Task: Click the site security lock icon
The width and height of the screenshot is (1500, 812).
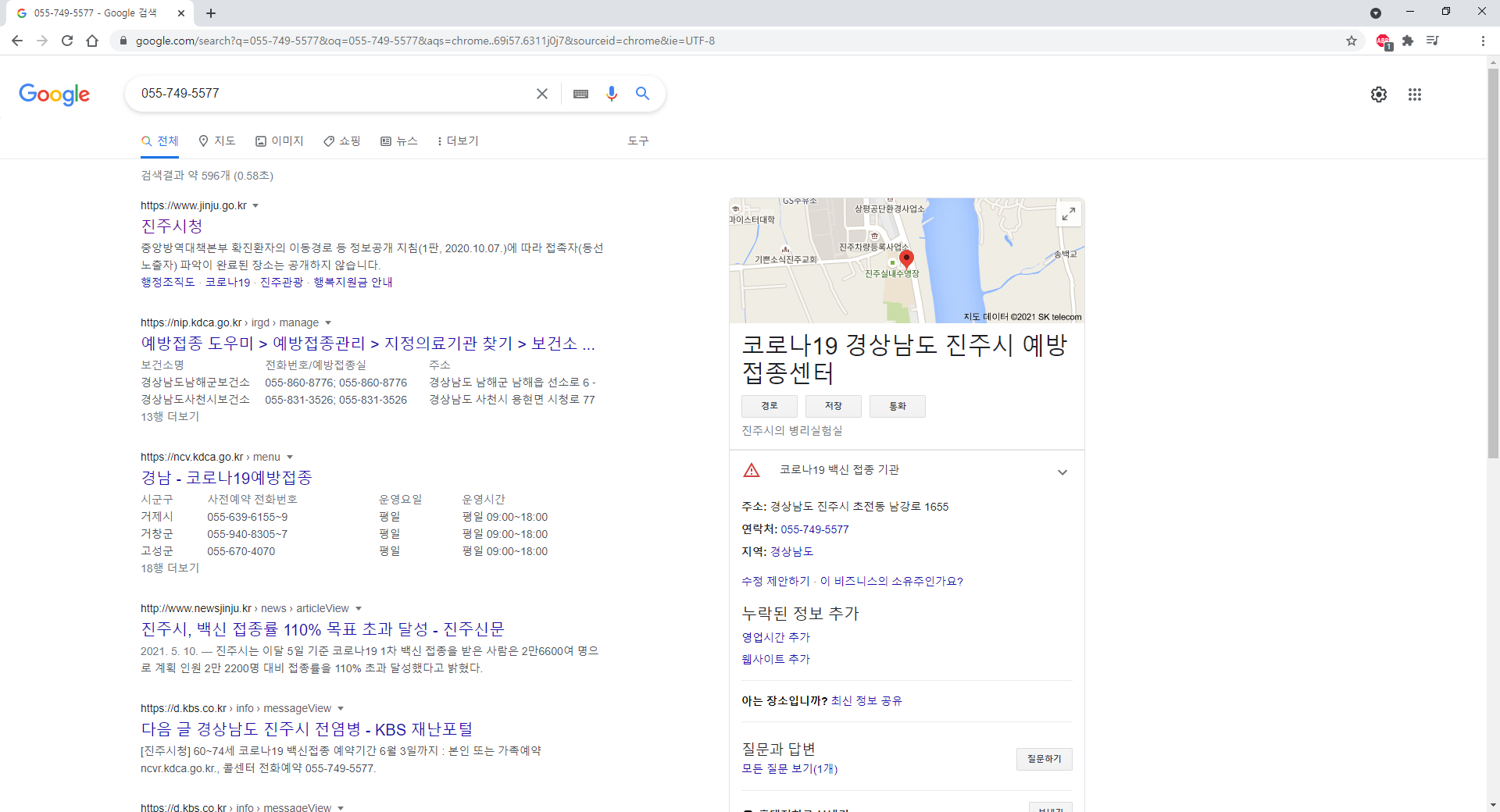Action: [x=123, y=41]
